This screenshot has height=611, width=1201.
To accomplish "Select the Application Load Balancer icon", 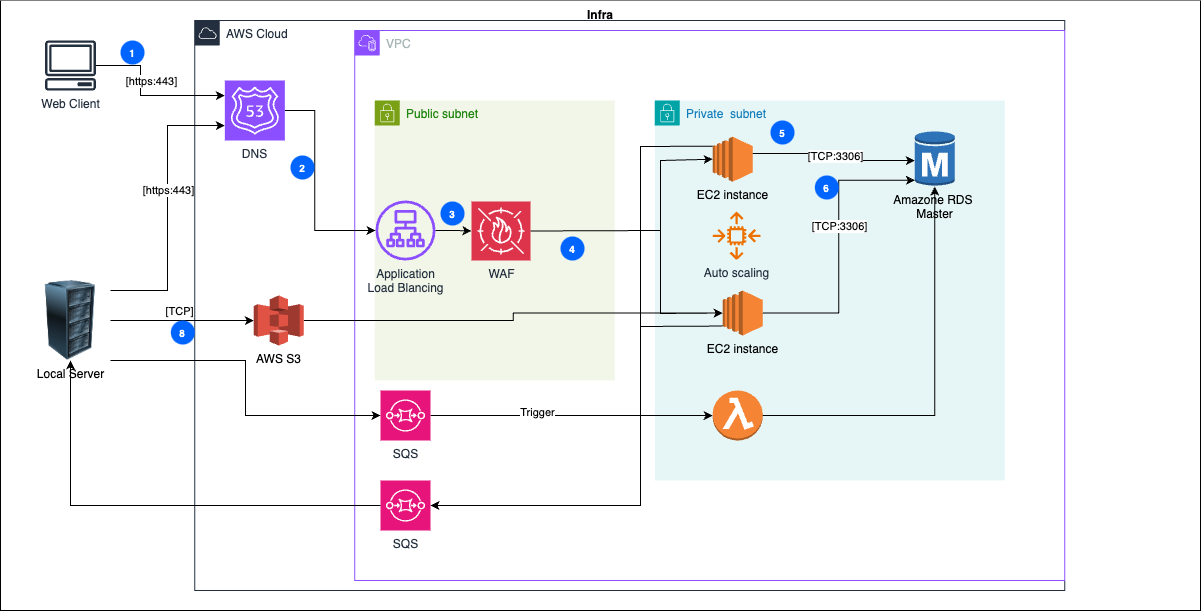I will [x=406, y=231].
